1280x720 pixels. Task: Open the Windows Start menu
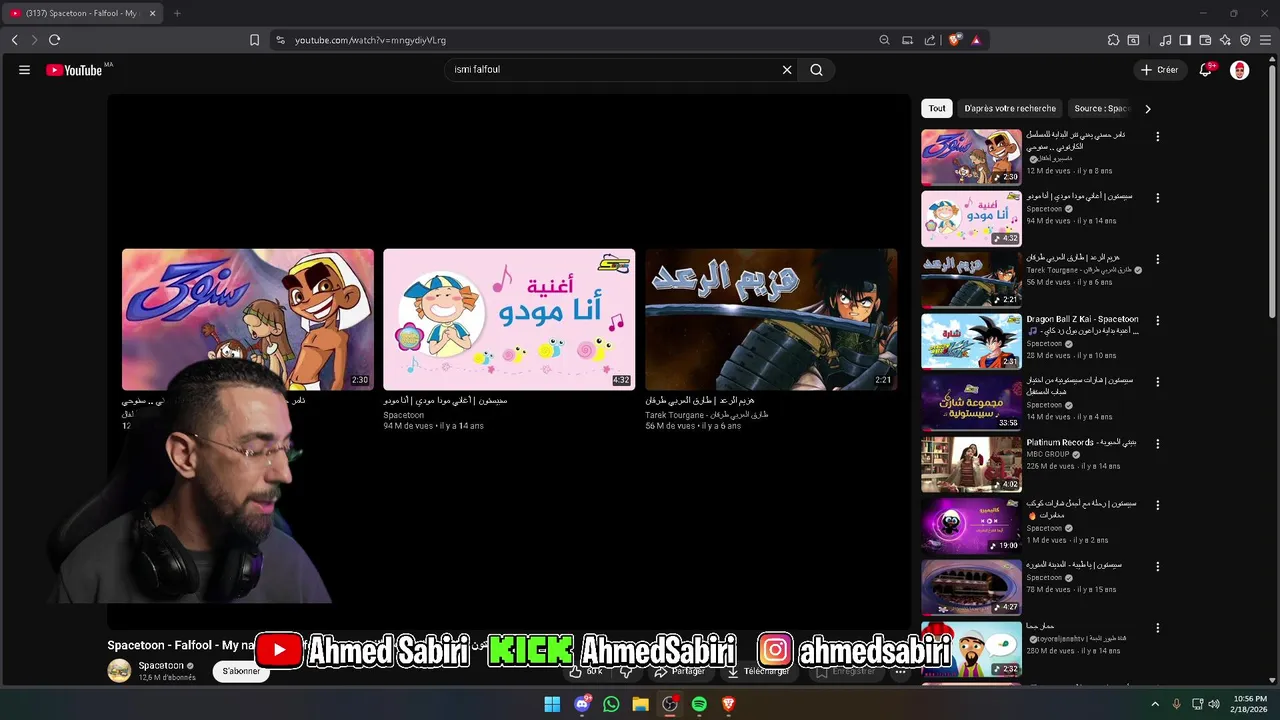552,704
